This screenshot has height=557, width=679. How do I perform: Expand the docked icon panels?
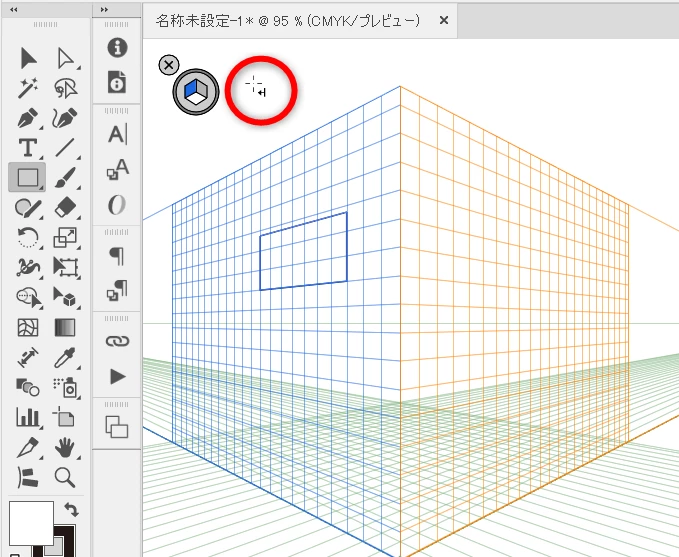[x=104, y=9]
